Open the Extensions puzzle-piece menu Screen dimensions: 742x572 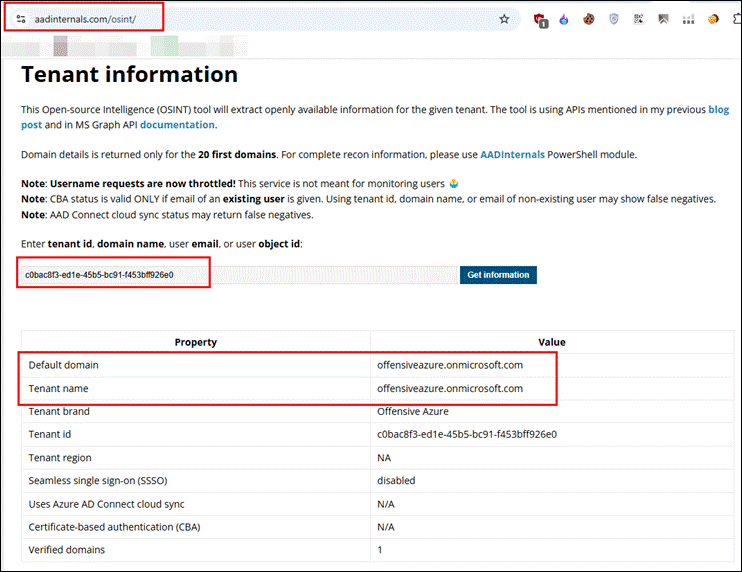[x=737, y=19]
